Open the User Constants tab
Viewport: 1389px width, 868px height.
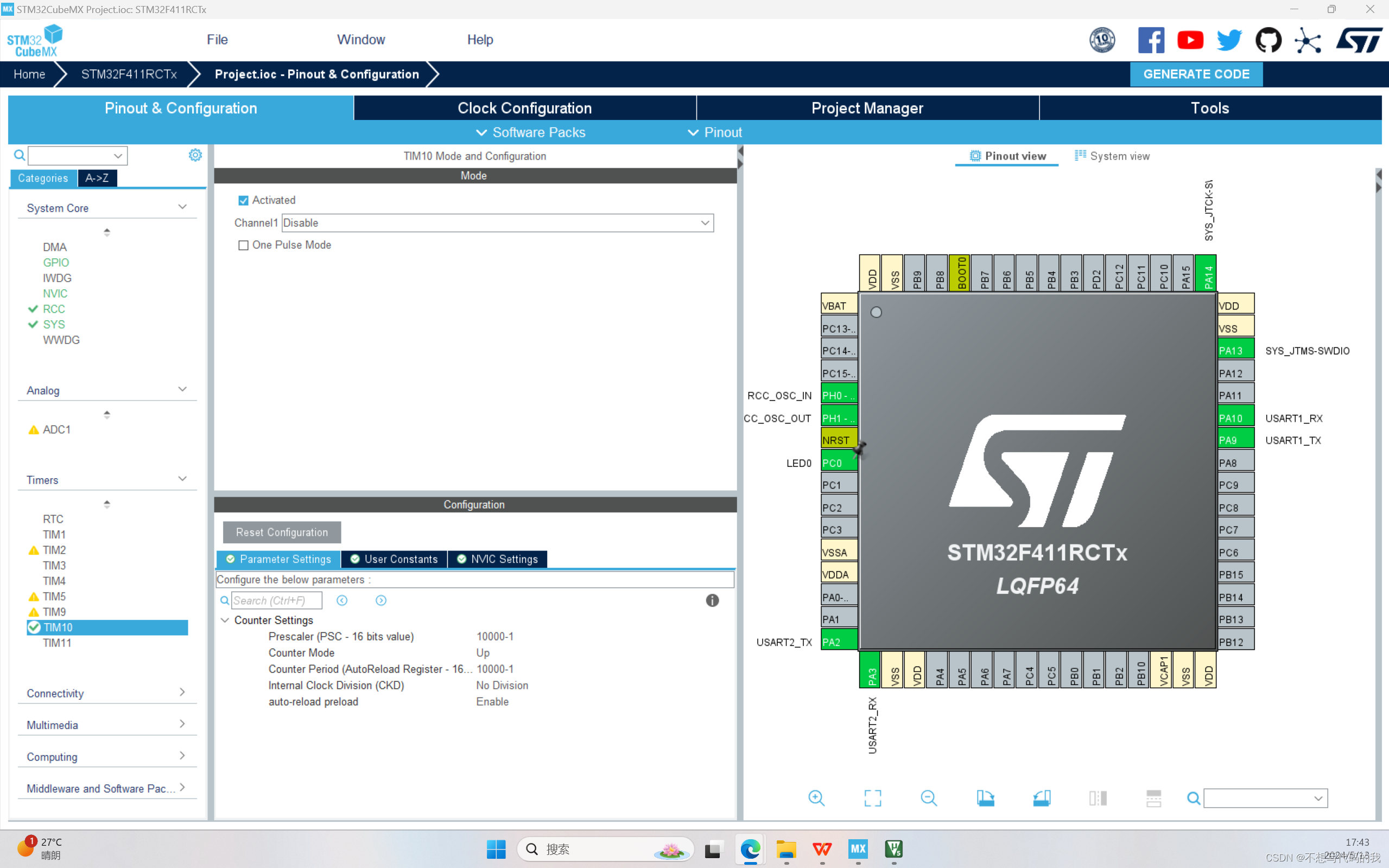[x=394, y=559]
